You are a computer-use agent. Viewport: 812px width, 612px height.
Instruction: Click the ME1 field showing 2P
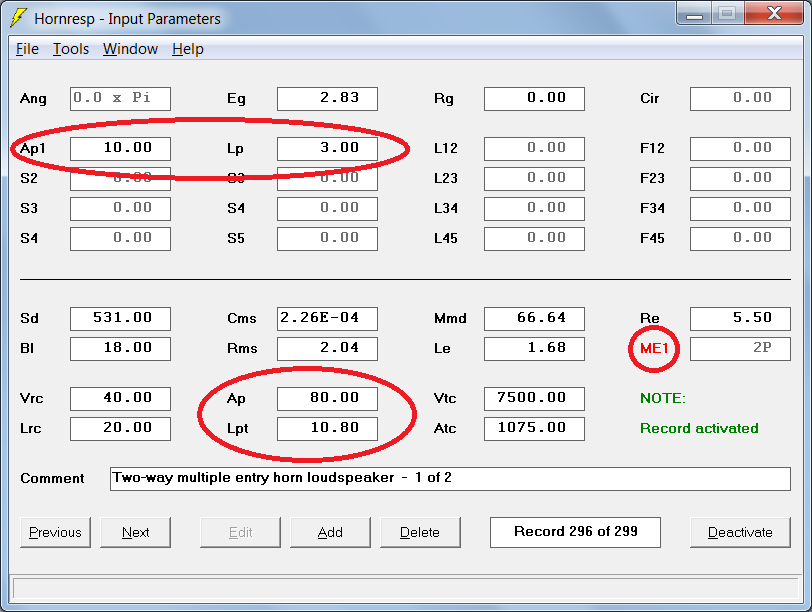741,349
